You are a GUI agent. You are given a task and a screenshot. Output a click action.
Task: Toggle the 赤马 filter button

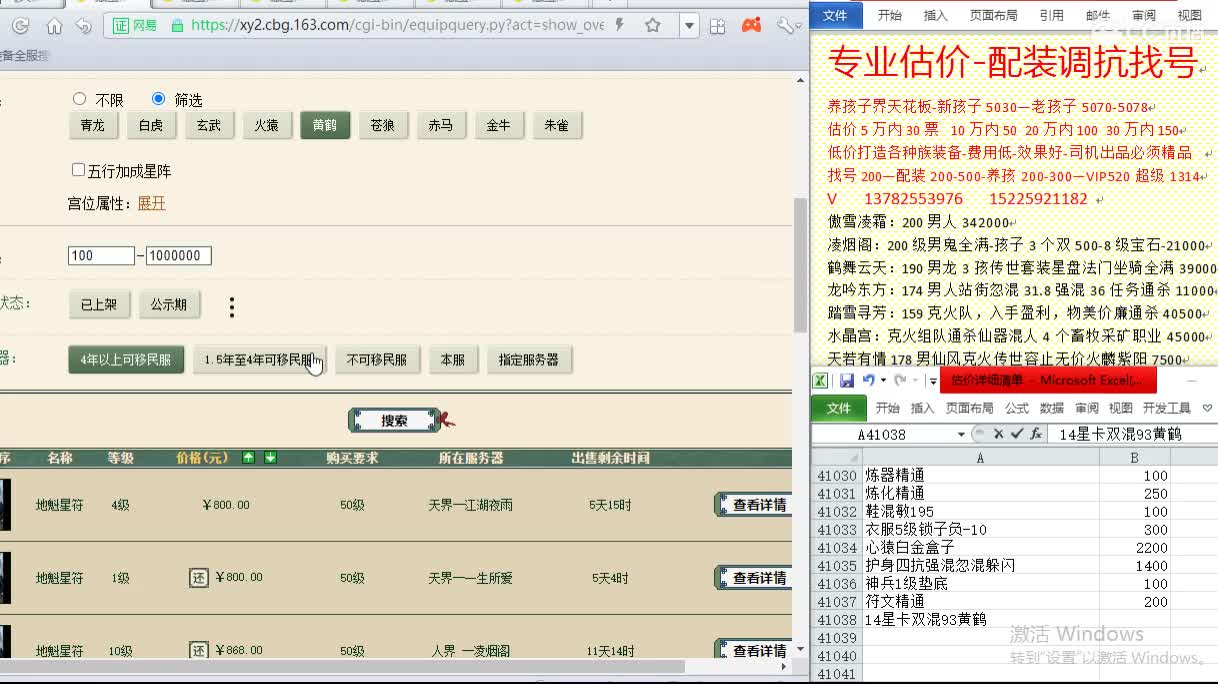pyautogui.click(x=441, y=125)
